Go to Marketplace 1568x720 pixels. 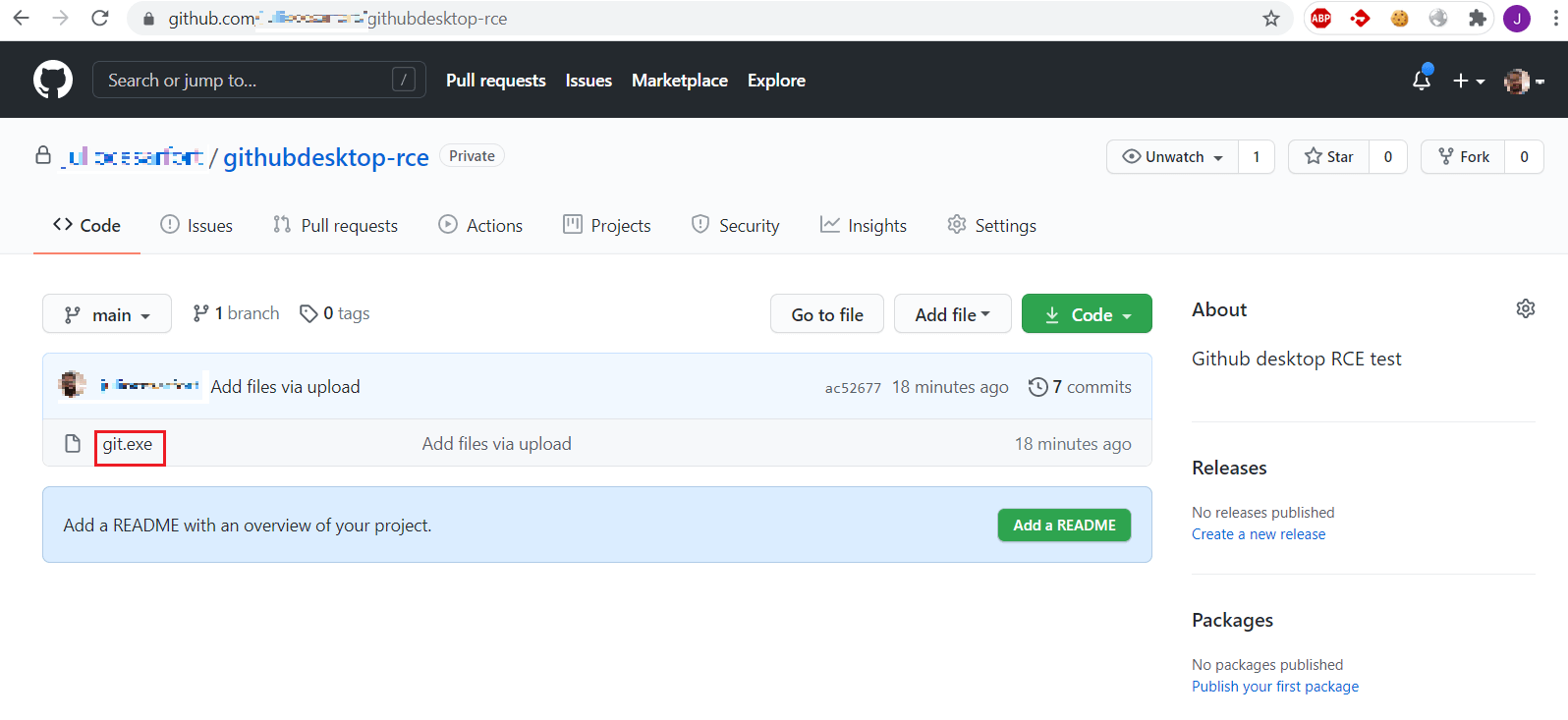pos(680,81)
